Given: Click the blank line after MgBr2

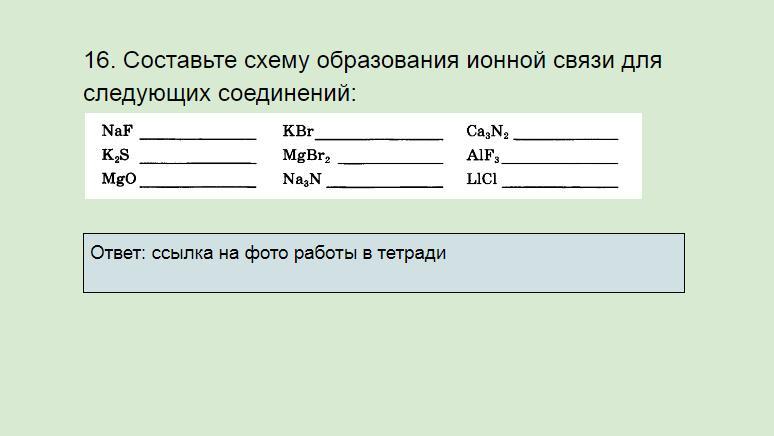Looking at the screenshot, I should 390,160.
